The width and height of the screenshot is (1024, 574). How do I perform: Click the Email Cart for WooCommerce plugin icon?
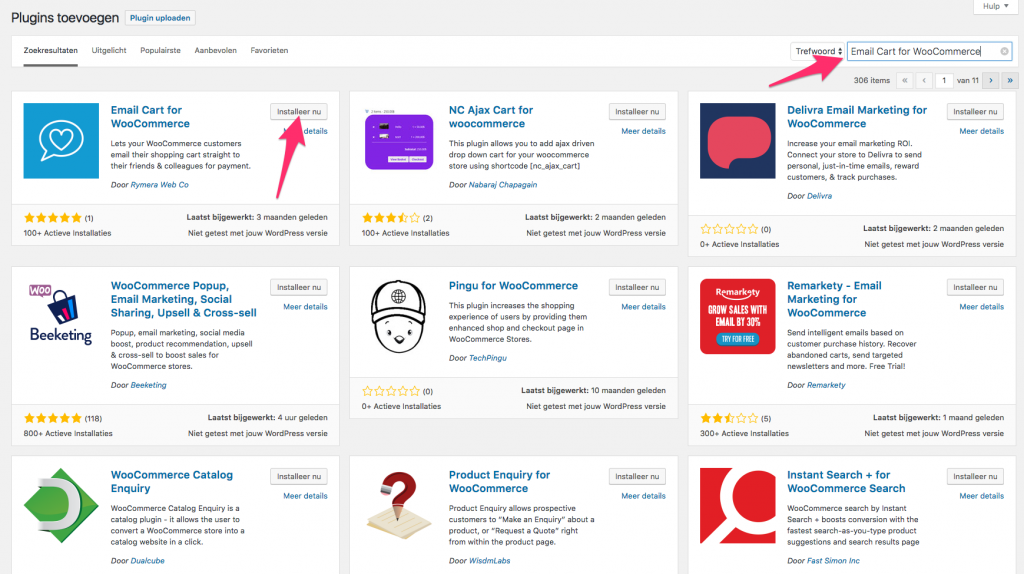[61, 141]
